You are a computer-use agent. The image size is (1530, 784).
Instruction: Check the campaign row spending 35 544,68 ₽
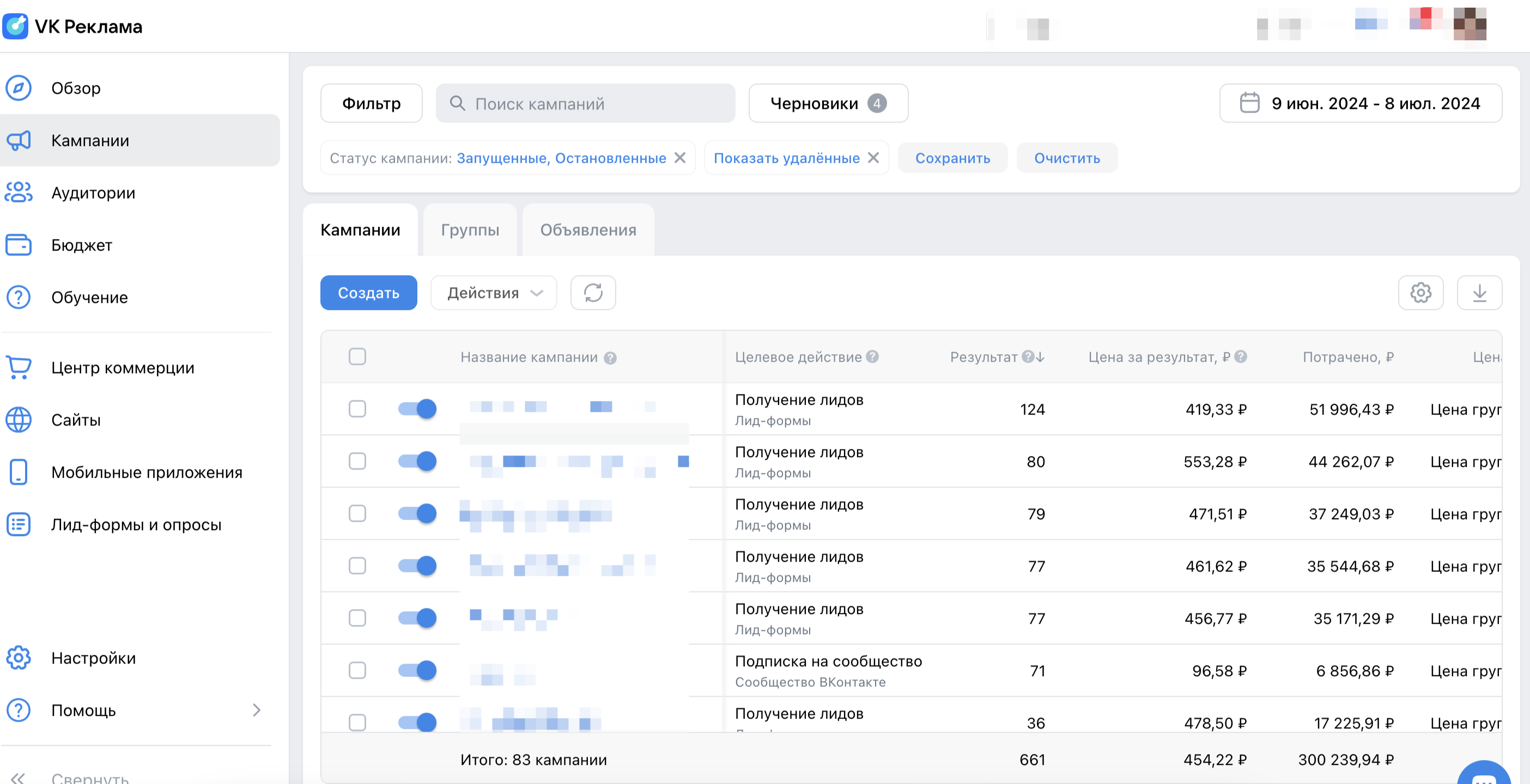pos(357,566)
